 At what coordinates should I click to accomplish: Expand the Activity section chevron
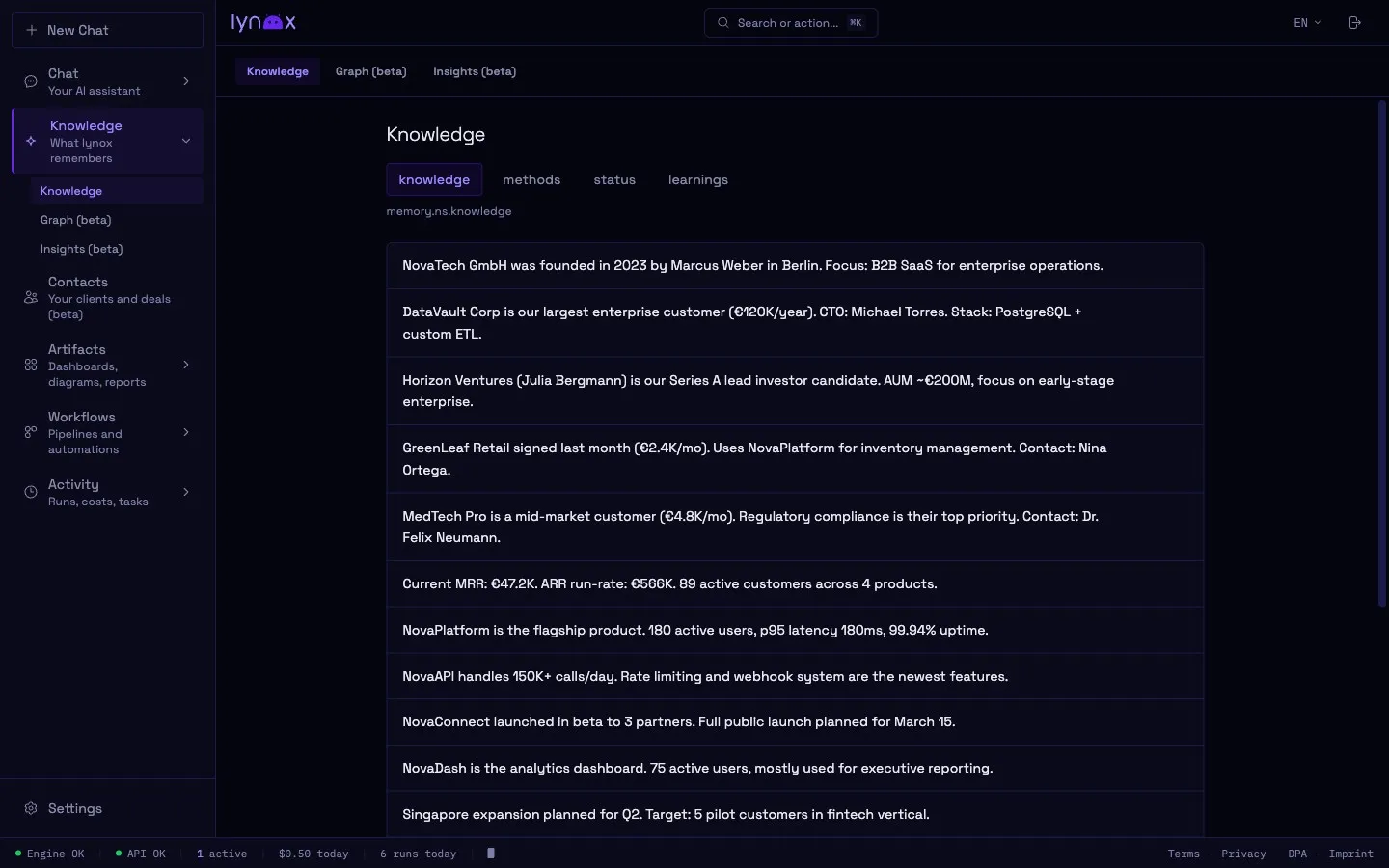tap(186, 492)
